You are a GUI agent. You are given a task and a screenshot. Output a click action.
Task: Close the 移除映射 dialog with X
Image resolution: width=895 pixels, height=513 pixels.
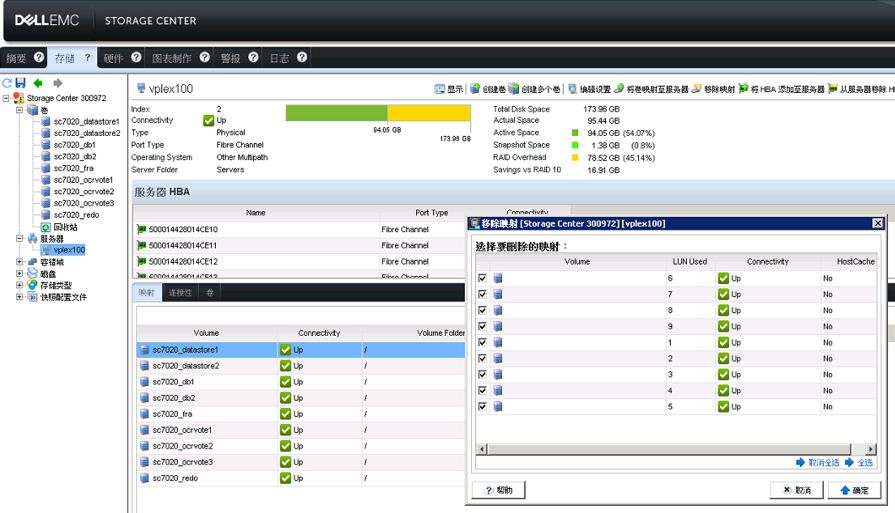tap(878, 223)
